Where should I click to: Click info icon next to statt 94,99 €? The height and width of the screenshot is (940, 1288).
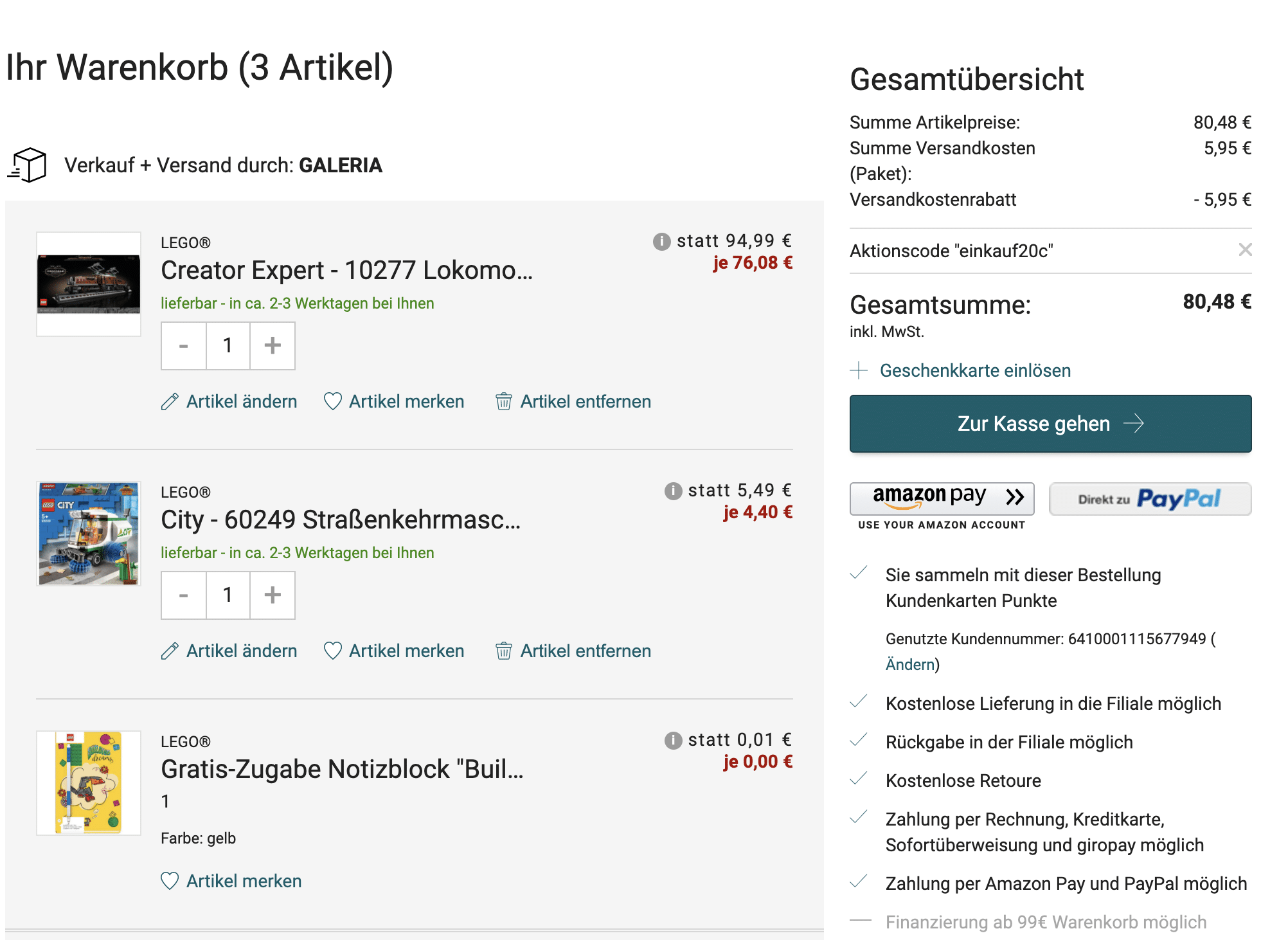coord(661,242)
